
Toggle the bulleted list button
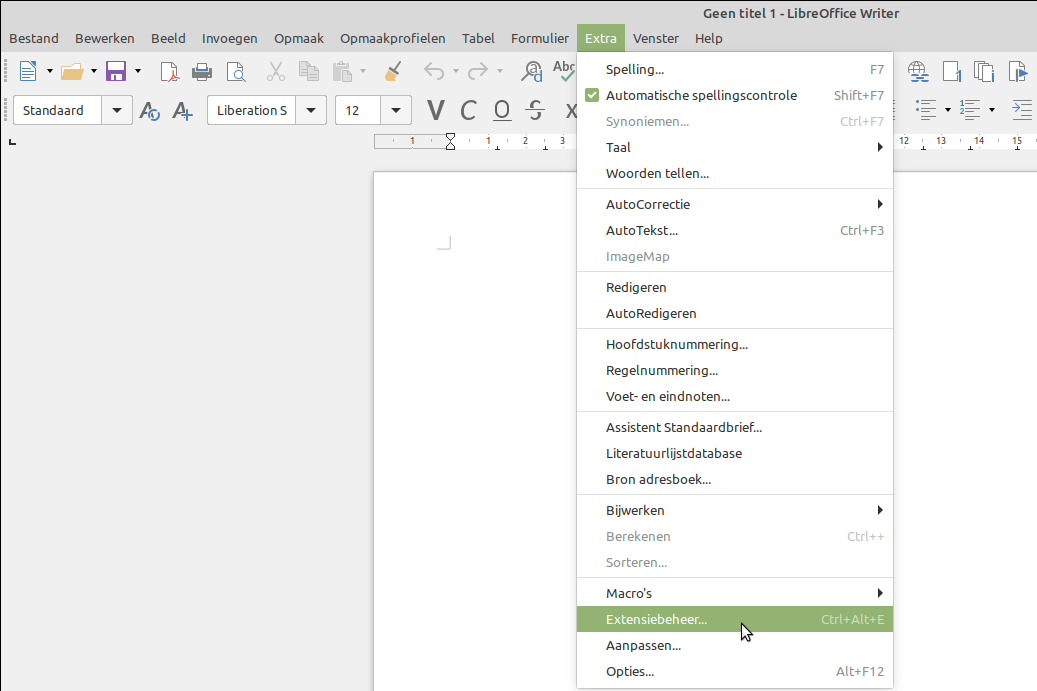pos(925,110)
